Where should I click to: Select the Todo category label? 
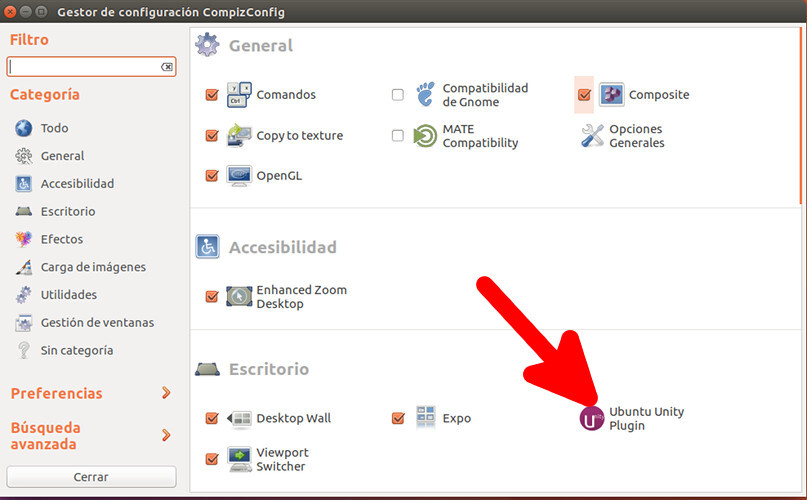click(55, 128)
